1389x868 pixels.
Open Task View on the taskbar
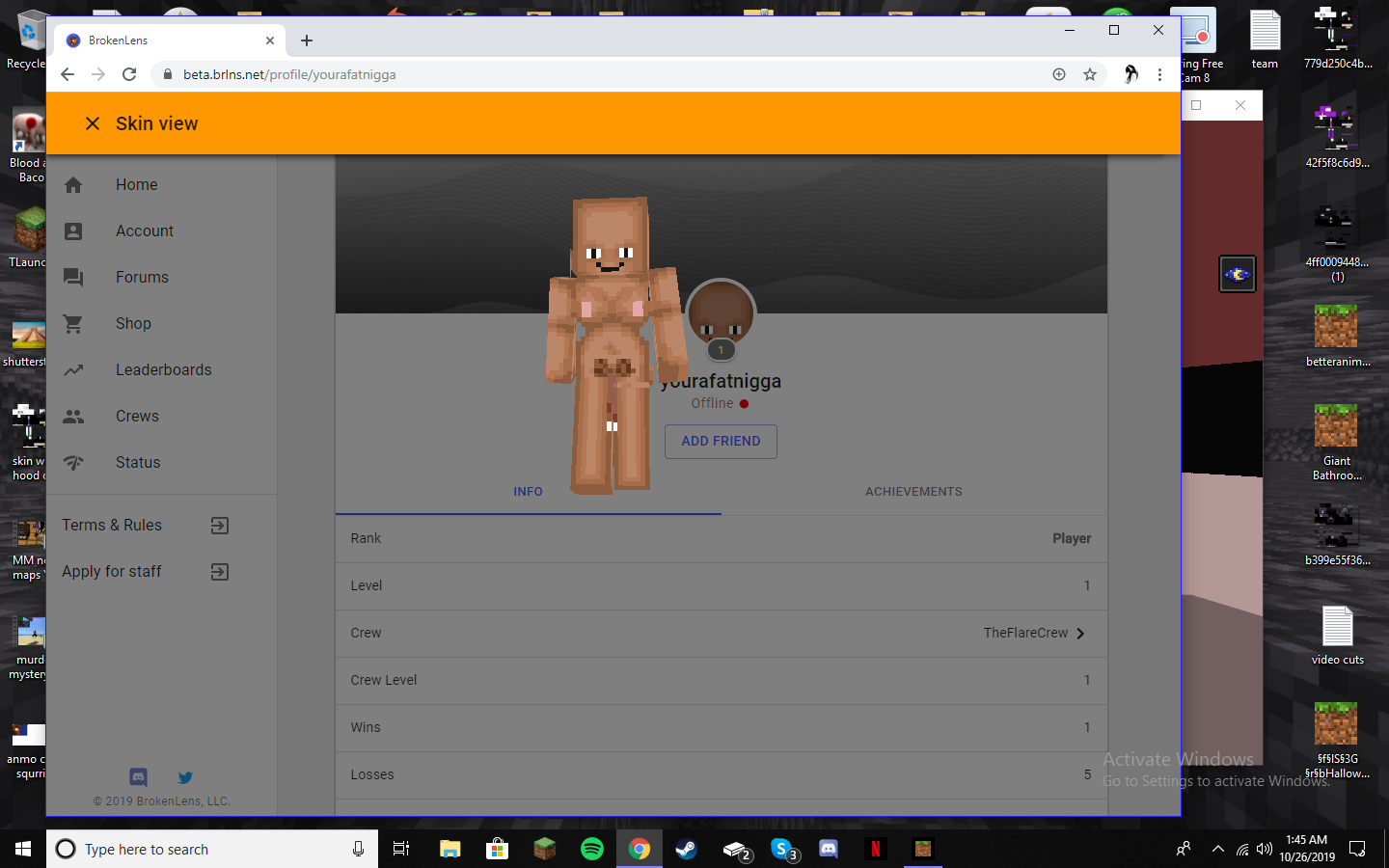pos(401,849)
